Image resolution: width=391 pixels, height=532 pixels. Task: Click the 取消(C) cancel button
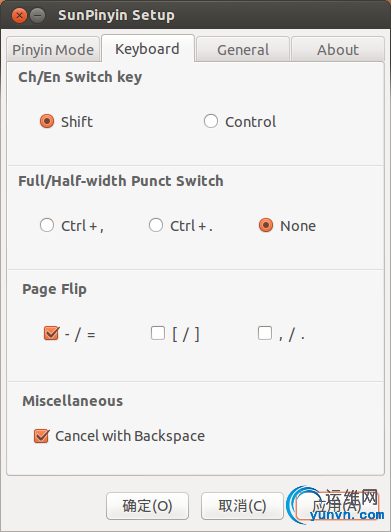pos(242,506)
